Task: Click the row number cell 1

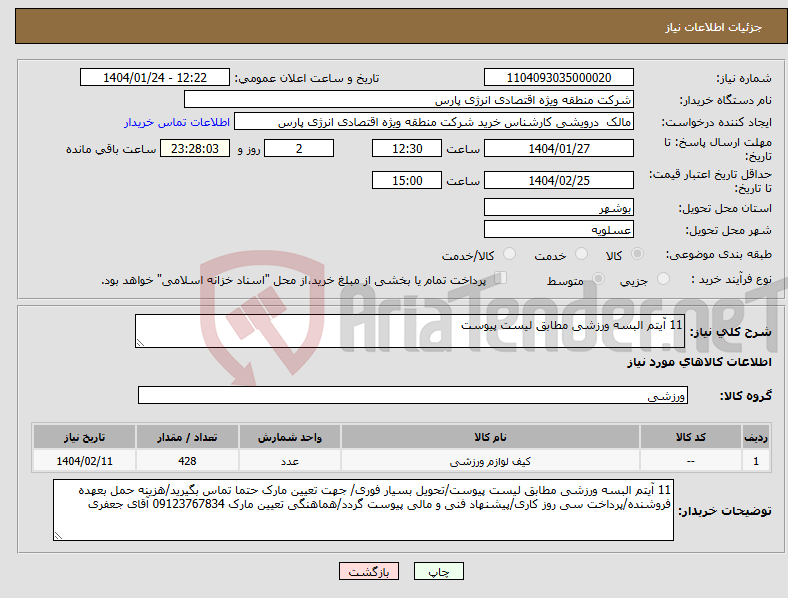Action: (755, 460)
